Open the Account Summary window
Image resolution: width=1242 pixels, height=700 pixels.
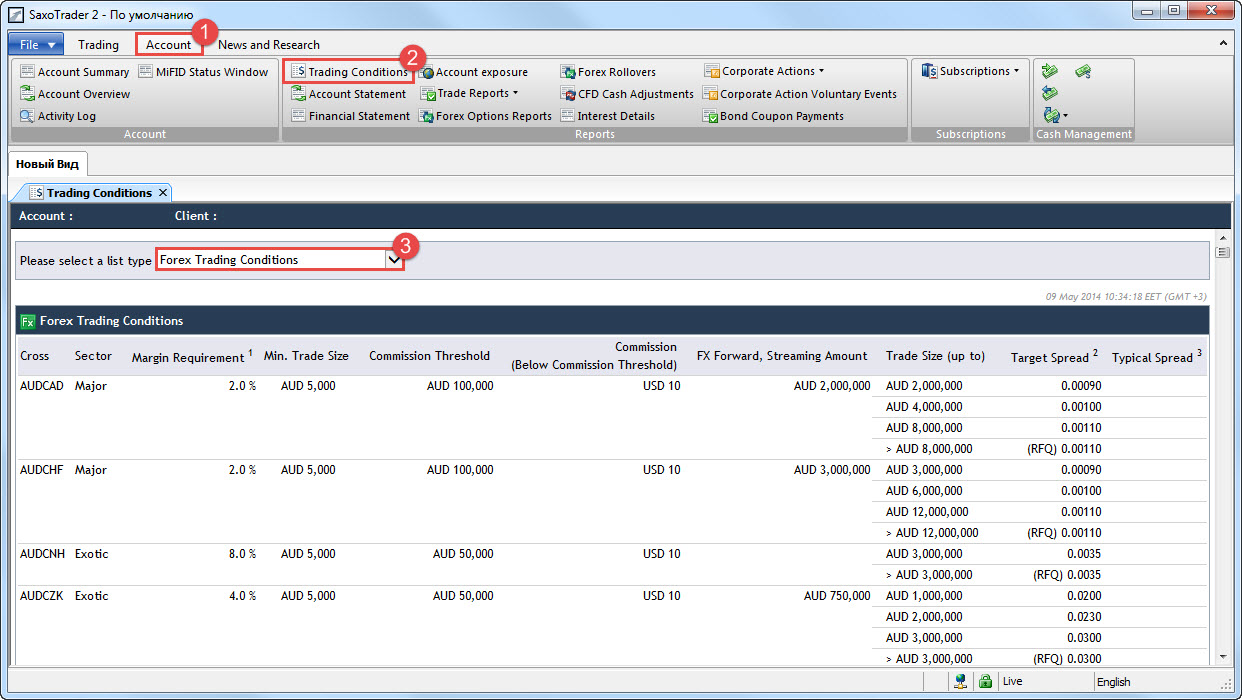point(75,72)
